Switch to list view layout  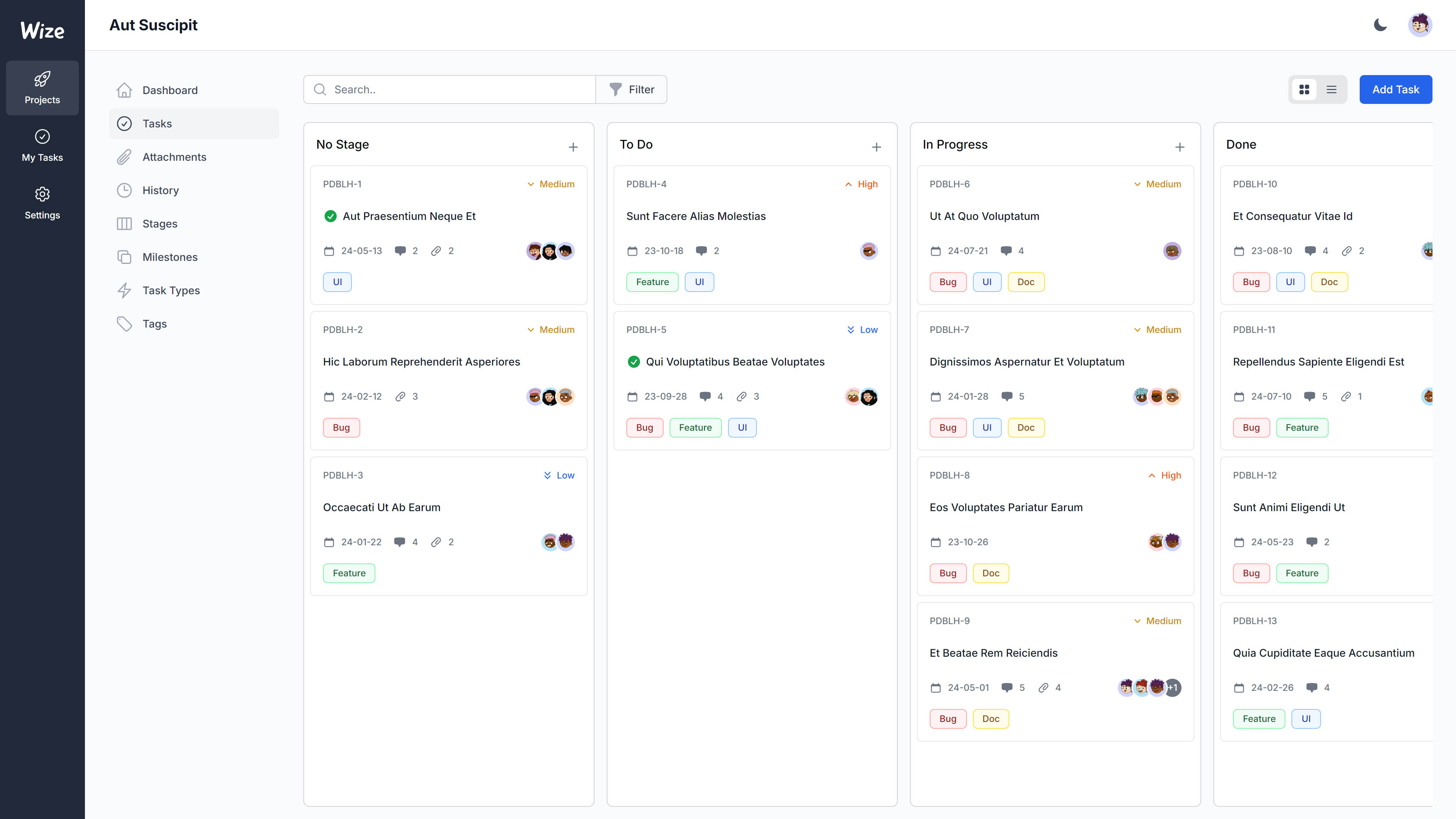tap(1331, 89)
